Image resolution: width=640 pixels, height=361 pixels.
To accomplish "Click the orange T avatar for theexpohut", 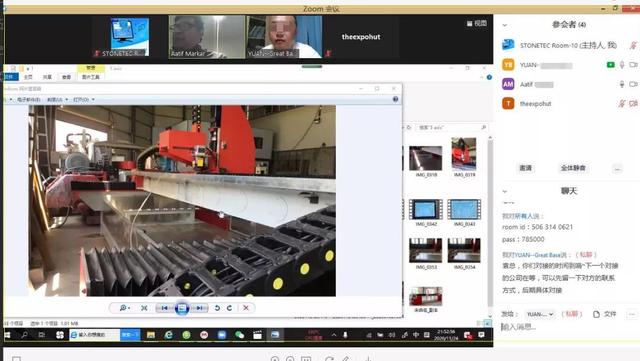I will [x=508, y=104].
